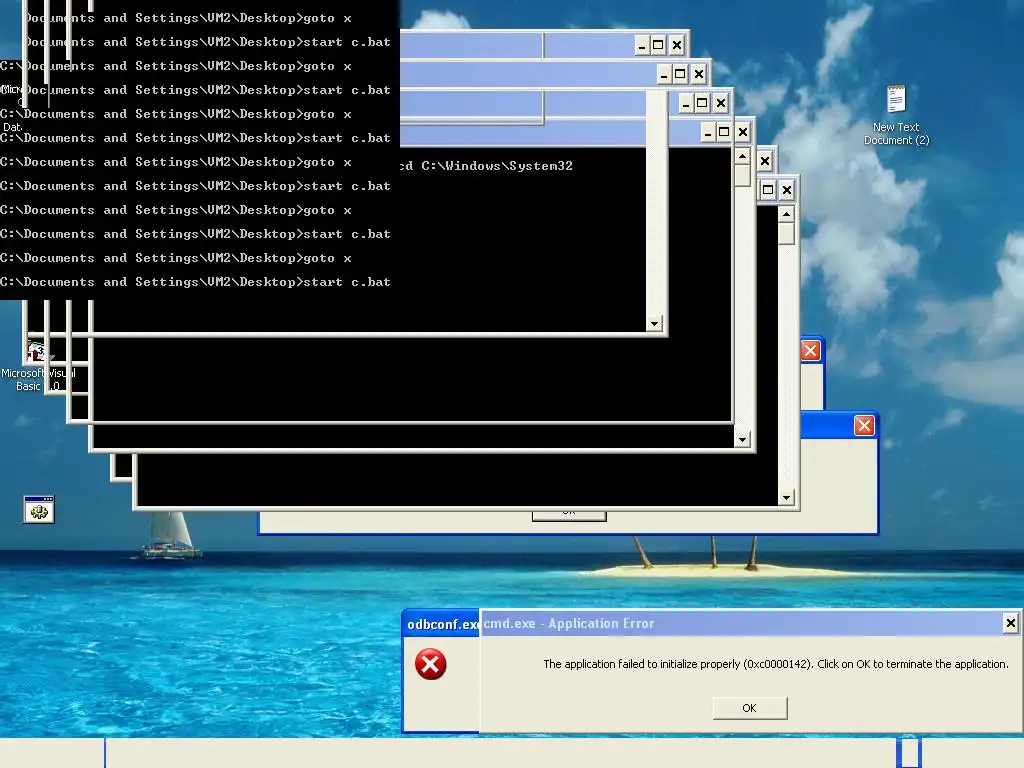This screenshot has width=1024, height=768.
Task: Click the scroll thumb of the rightmost console scrollbar
Action: tap(786, 234)
